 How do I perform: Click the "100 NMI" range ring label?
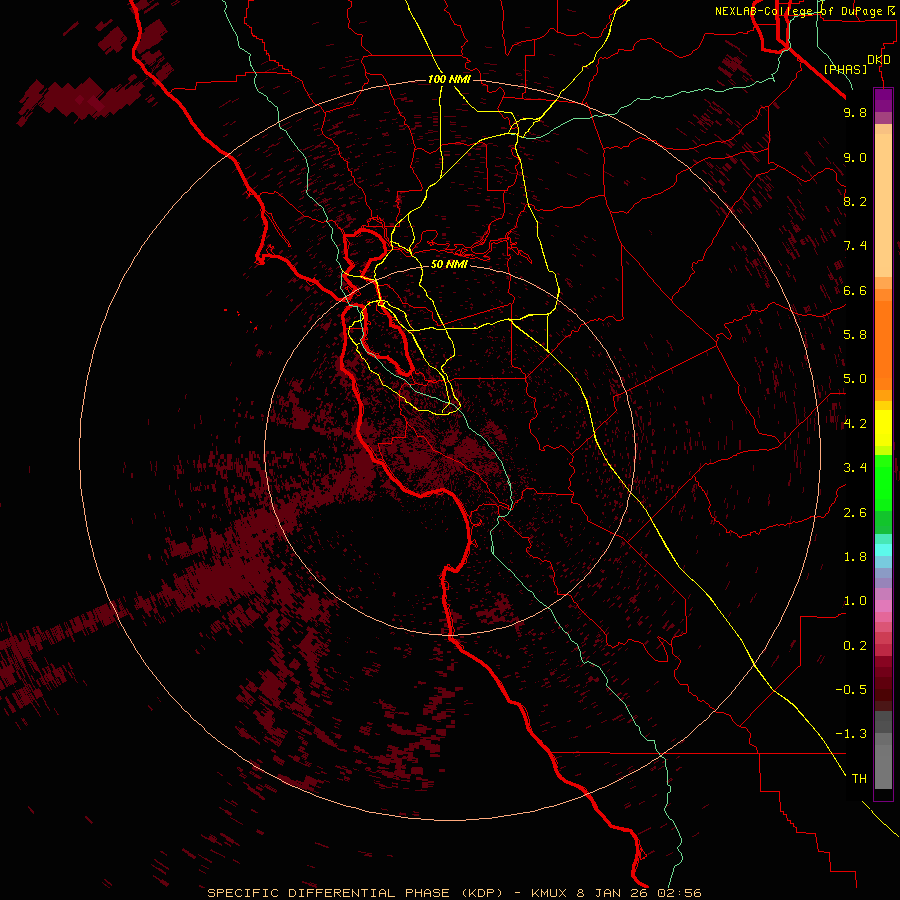click(x=449, y=79)
